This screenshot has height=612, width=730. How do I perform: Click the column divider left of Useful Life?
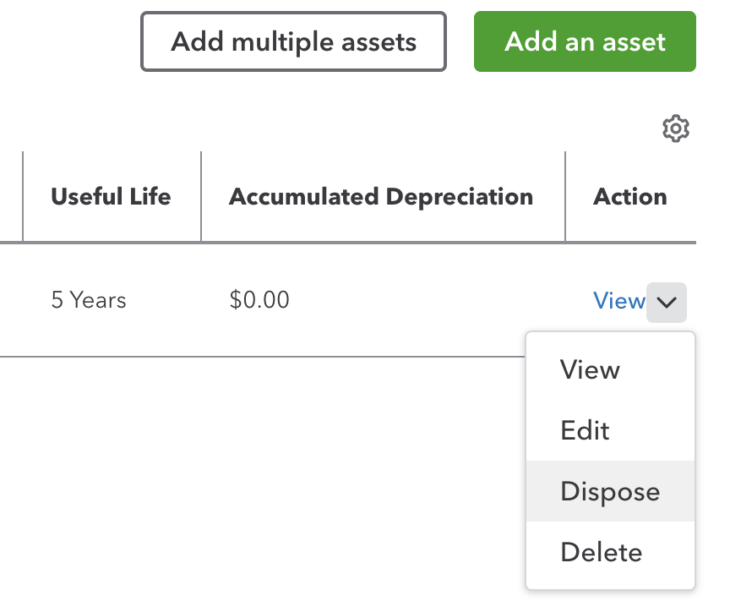(x=23, y=196)
